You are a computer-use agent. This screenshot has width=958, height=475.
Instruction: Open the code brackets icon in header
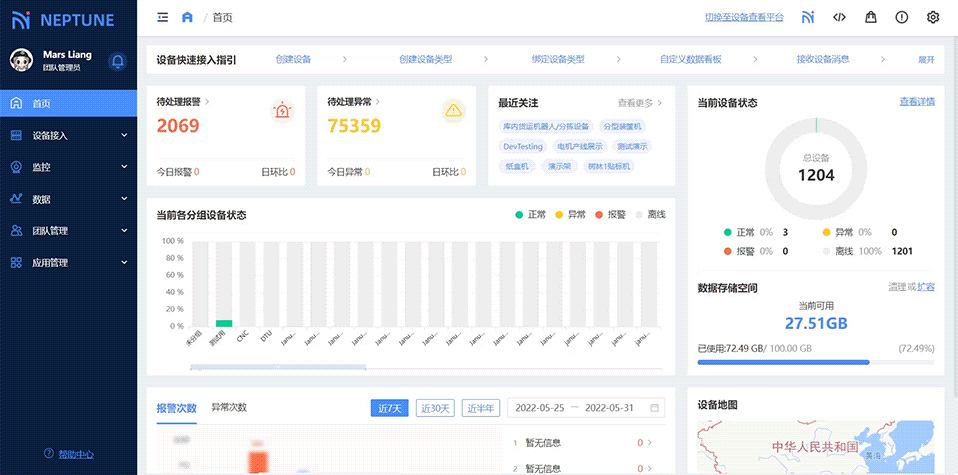click(x=840, y=17)
